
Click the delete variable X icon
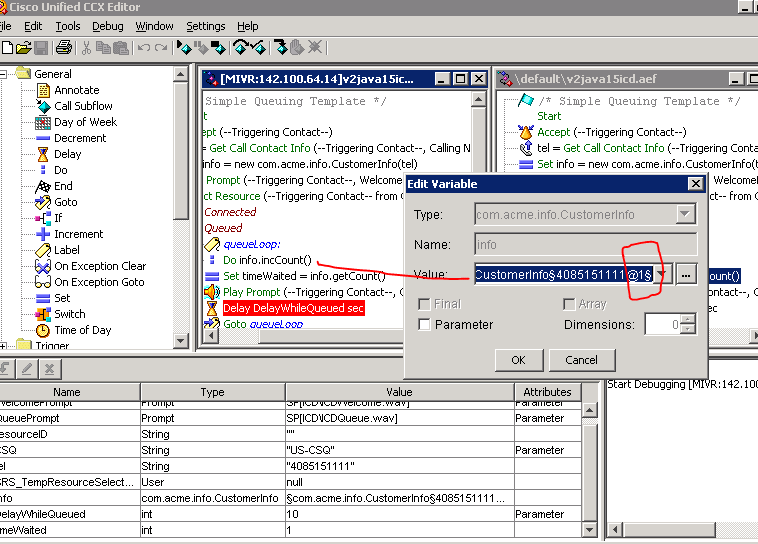pos(49,369)
